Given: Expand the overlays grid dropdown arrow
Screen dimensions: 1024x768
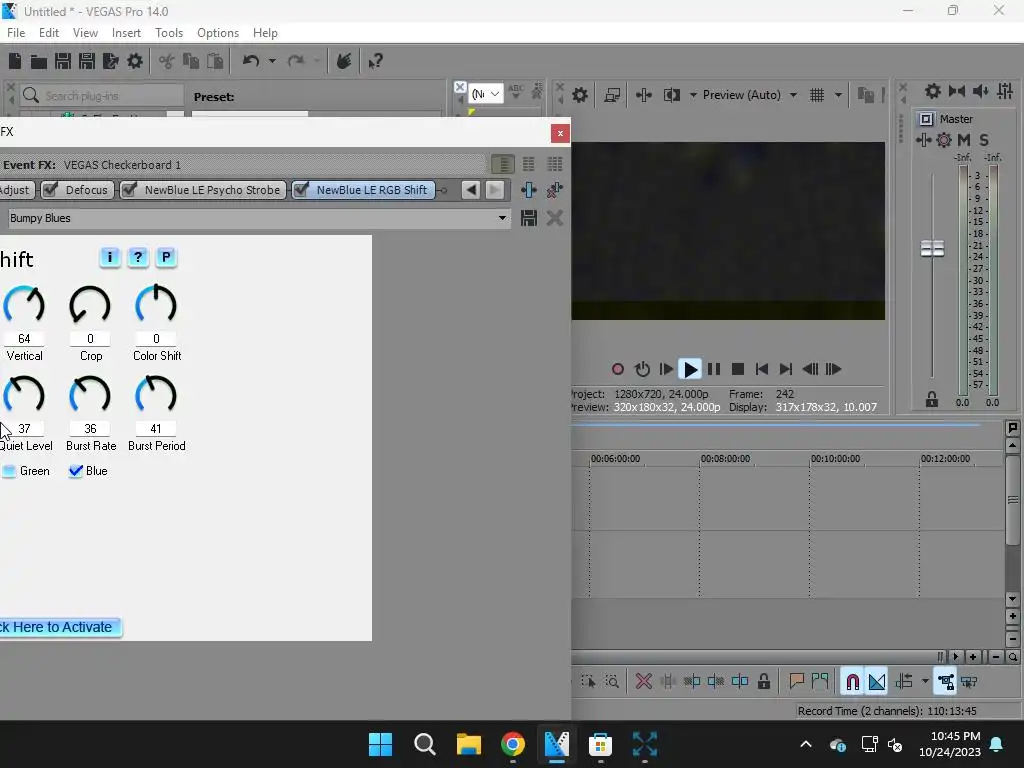Looking at the screenshot, I should click(x=838, y=95).
